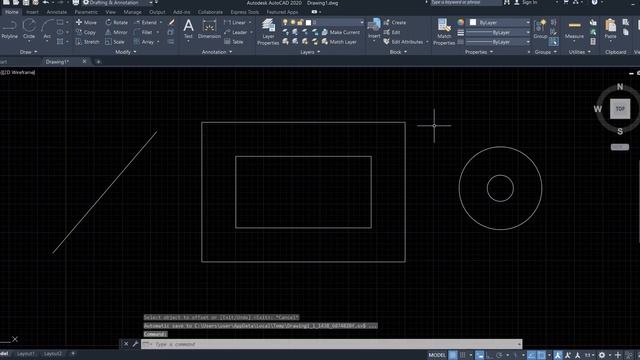Viewport: 640px width, 360px height.
Task: Toggle 2D object snap in status bar
Action: click(541, 355)
